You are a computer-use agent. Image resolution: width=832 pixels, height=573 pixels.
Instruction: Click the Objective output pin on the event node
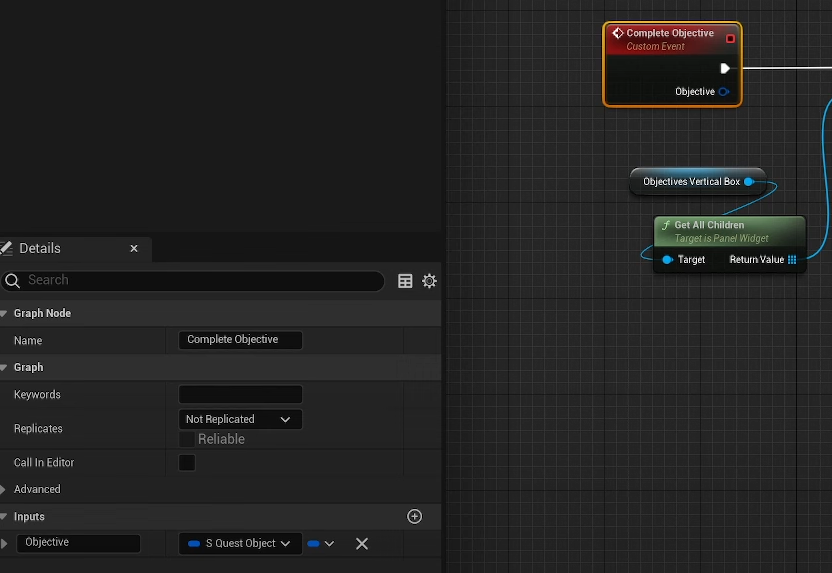[x=724, y=92]
